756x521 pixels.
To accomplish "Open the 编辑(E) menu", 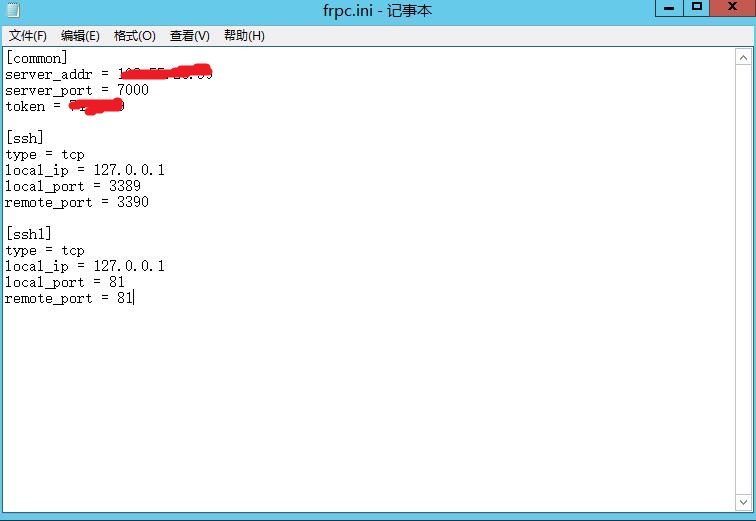I will pos(80,35).
